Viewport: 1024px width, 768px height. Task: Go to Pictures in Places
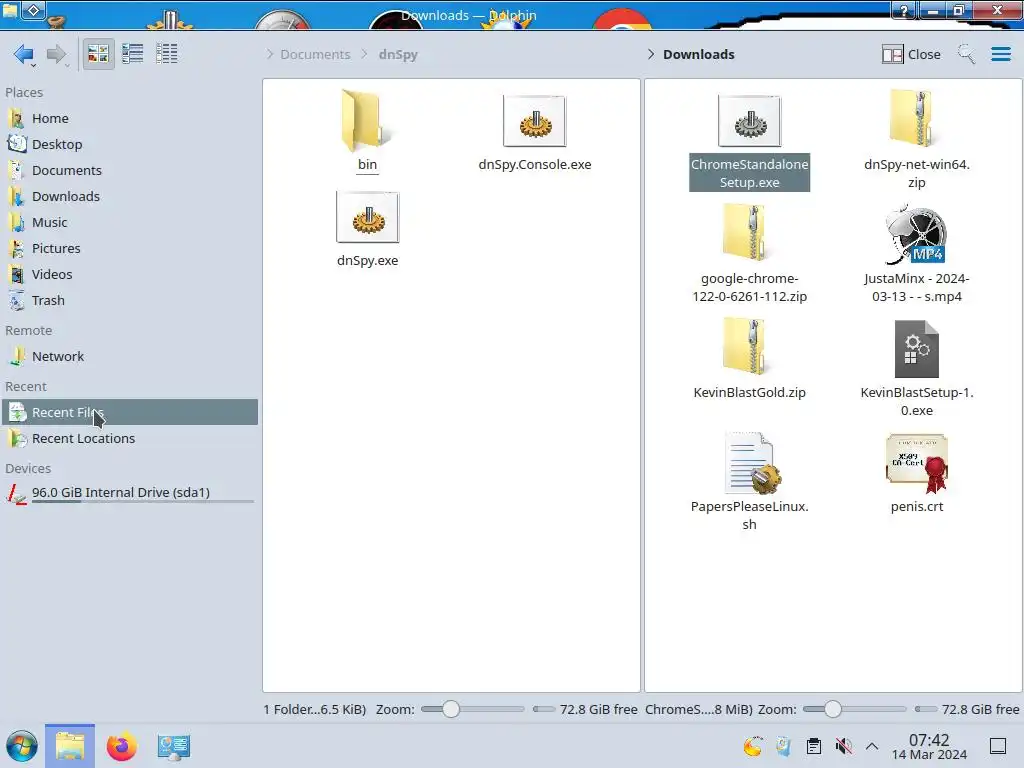coord(129,248)
